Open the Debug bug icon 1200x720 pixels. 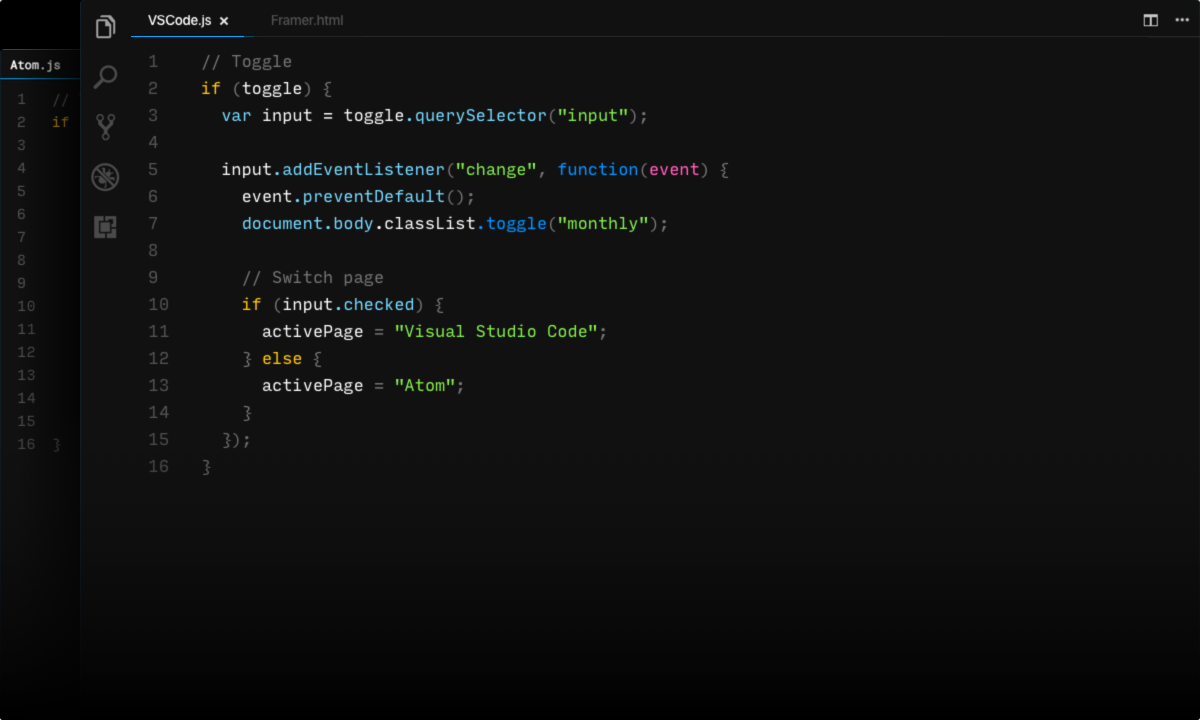tap(105, 177)
